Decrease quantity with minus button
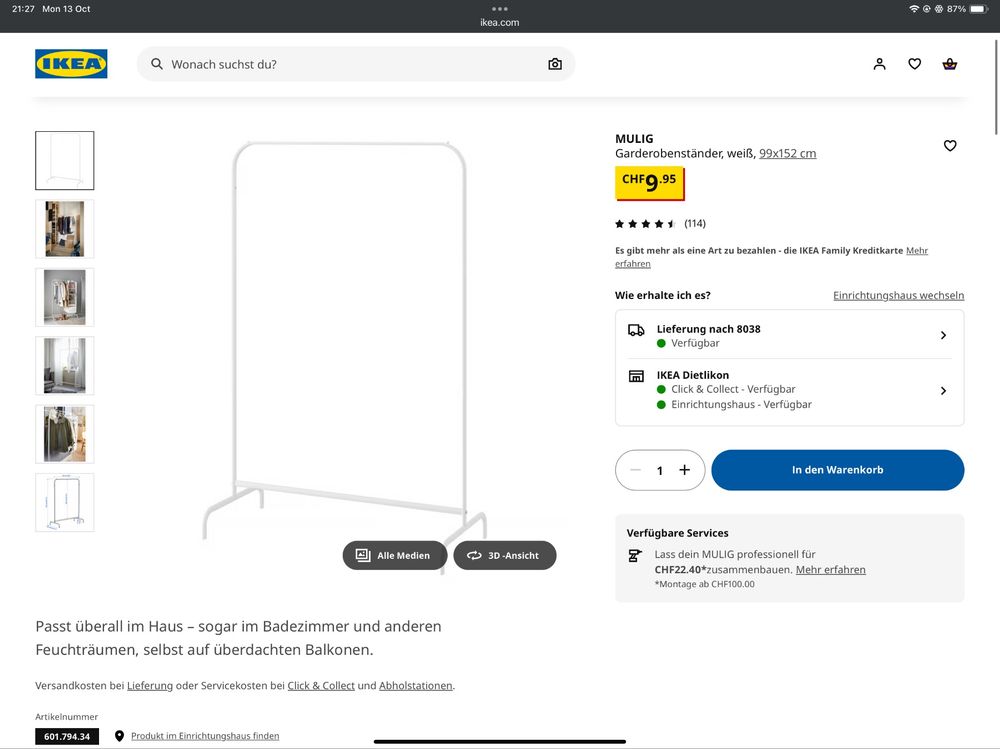Screen dimensions: 1000x749 point(635,470)
